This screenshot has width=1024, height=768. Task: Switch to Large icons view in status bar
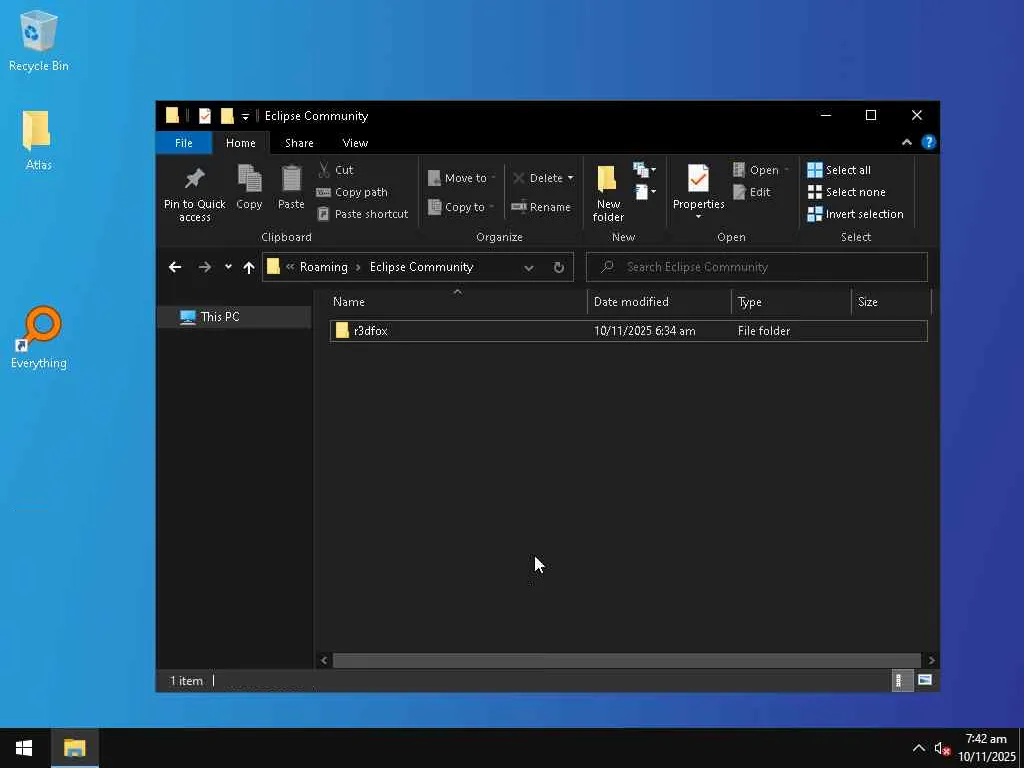click(x=925, y=680)
